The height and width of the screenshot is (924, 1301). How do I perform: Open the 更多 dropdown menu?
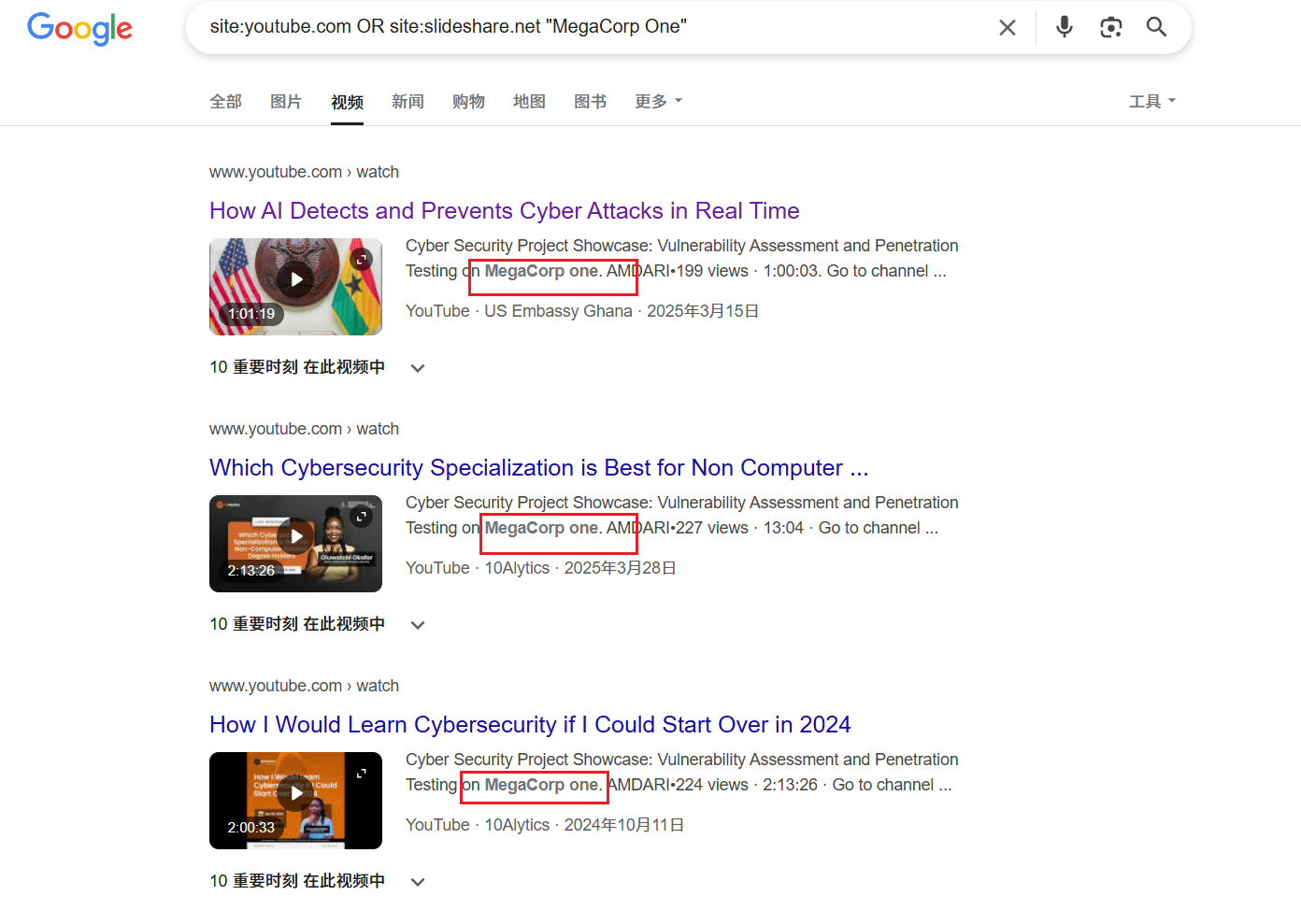pos(658,101)
